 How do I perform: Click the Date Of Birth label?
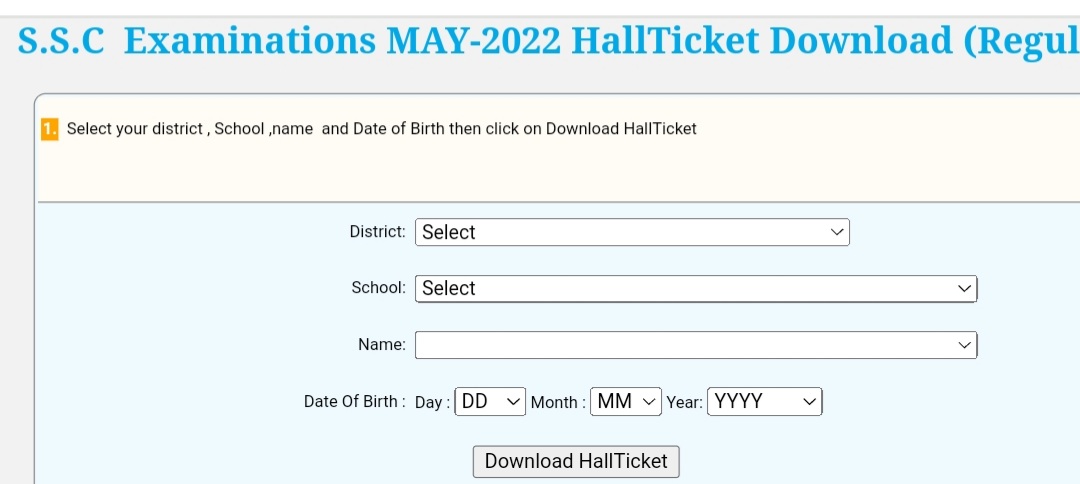354,401
